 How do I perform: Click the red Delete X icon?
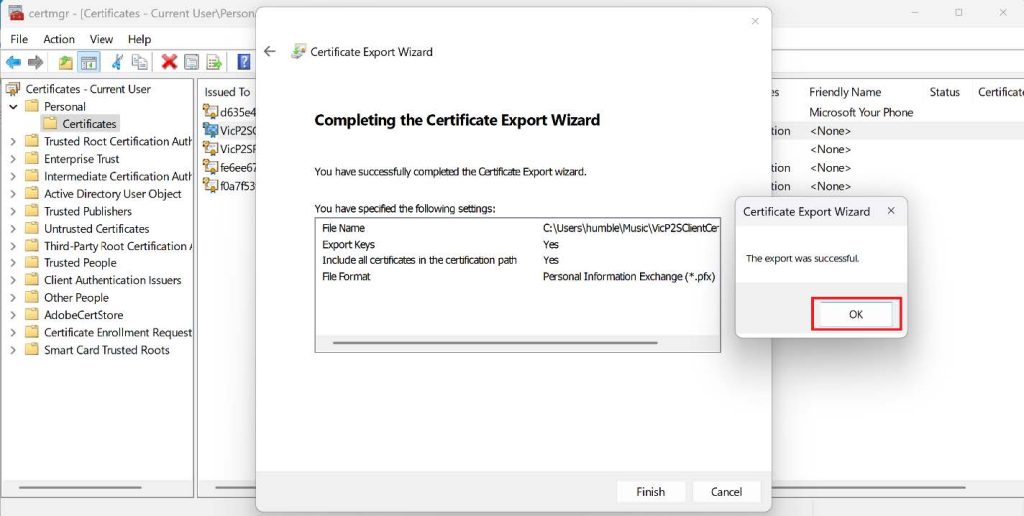(x=169, y=62)
